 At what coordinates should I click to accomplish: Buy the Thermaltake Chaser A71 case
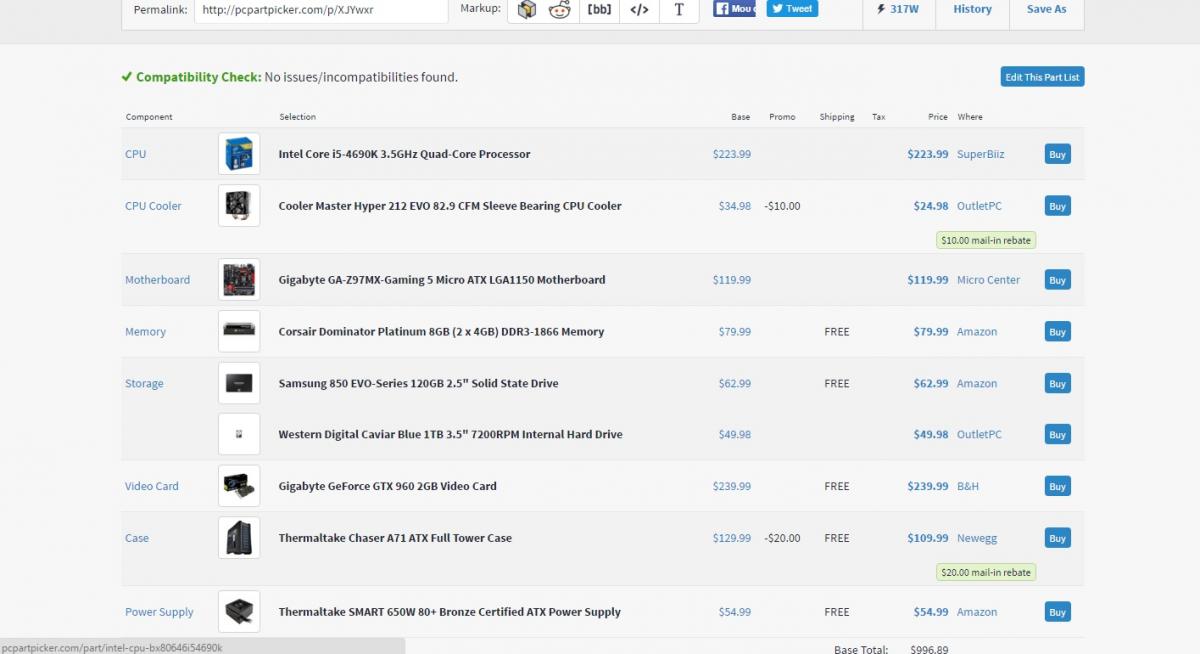[x=1057, y=538]
